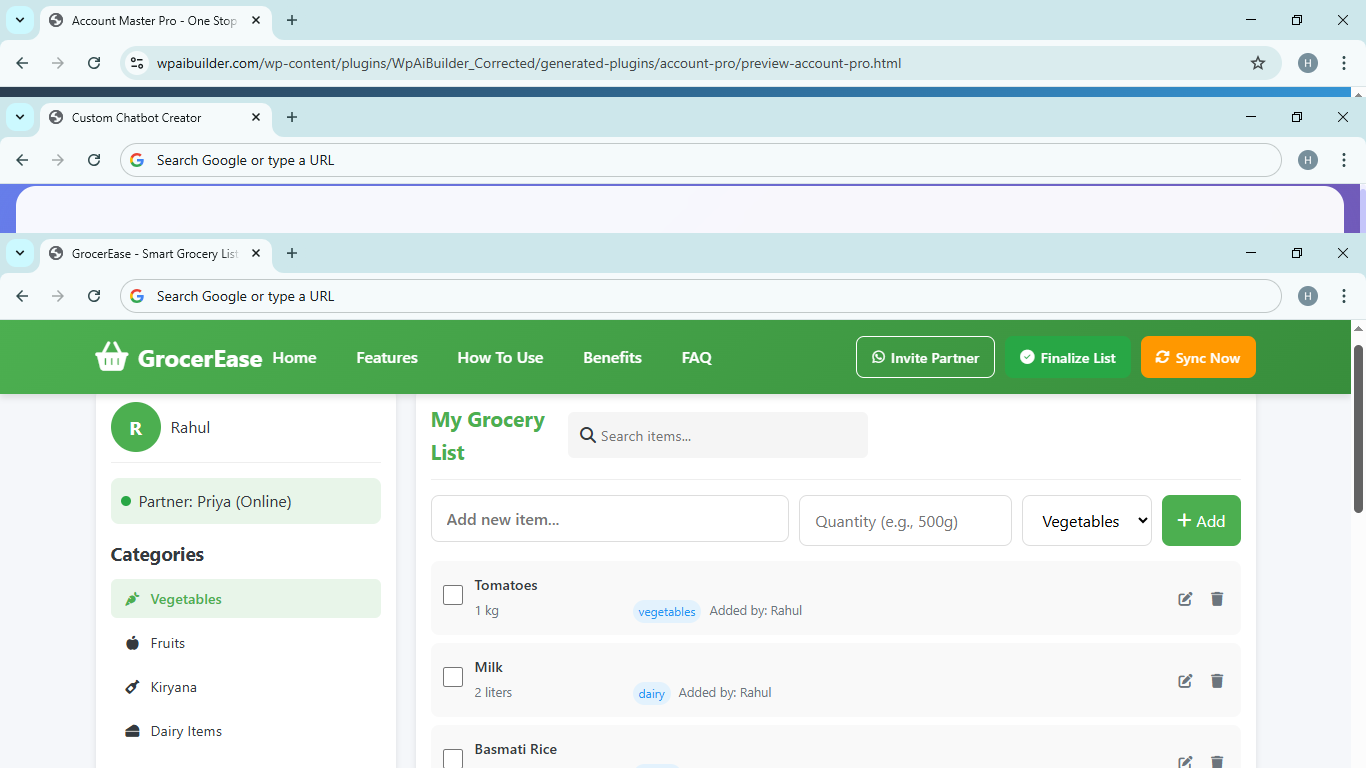Click the Sync Now button
1366x768 pixels.
tap(1198, 356)
